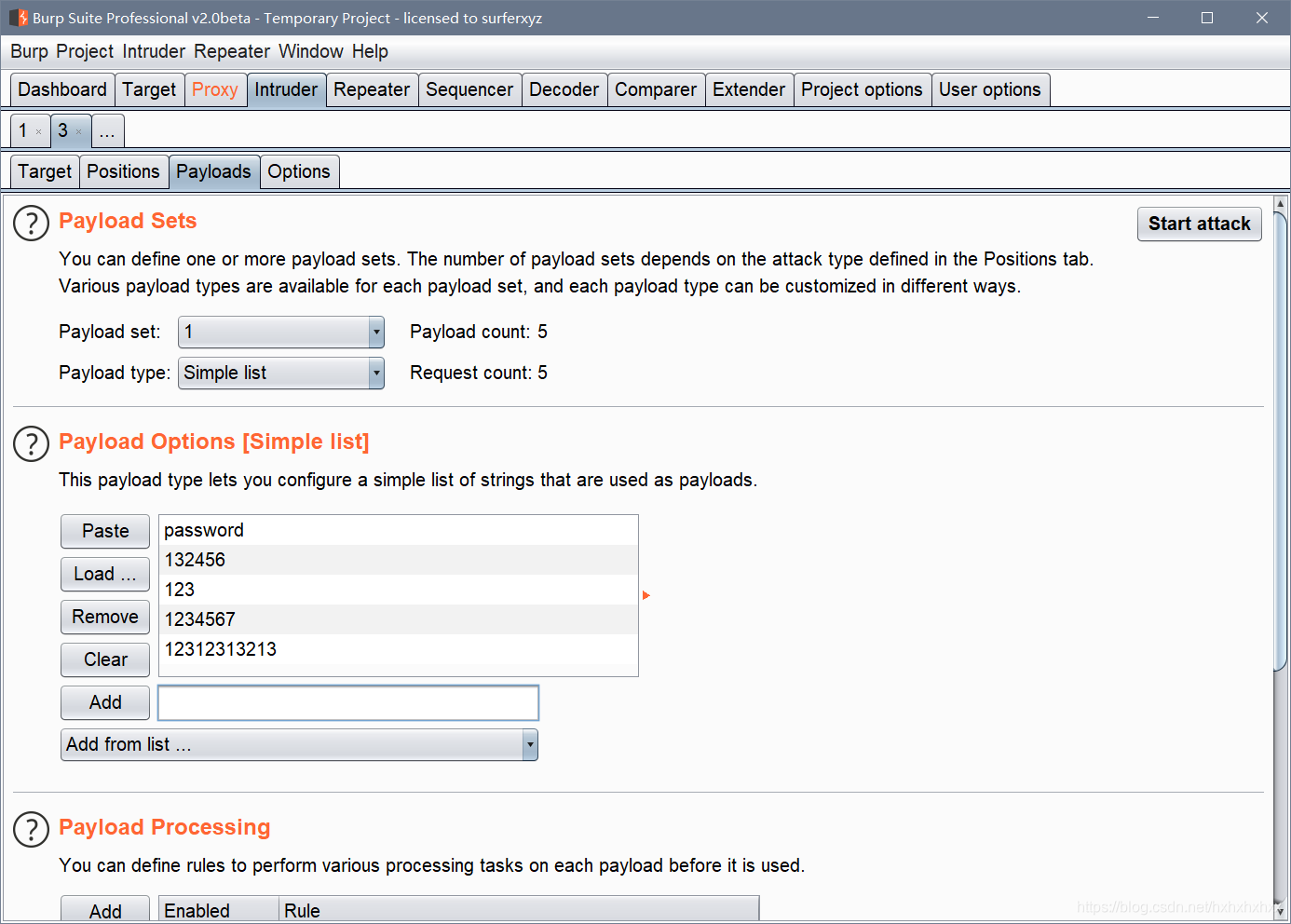The image size is (1291, 924).
Task: Click the Clear button
Action: [x=105, y=659]
